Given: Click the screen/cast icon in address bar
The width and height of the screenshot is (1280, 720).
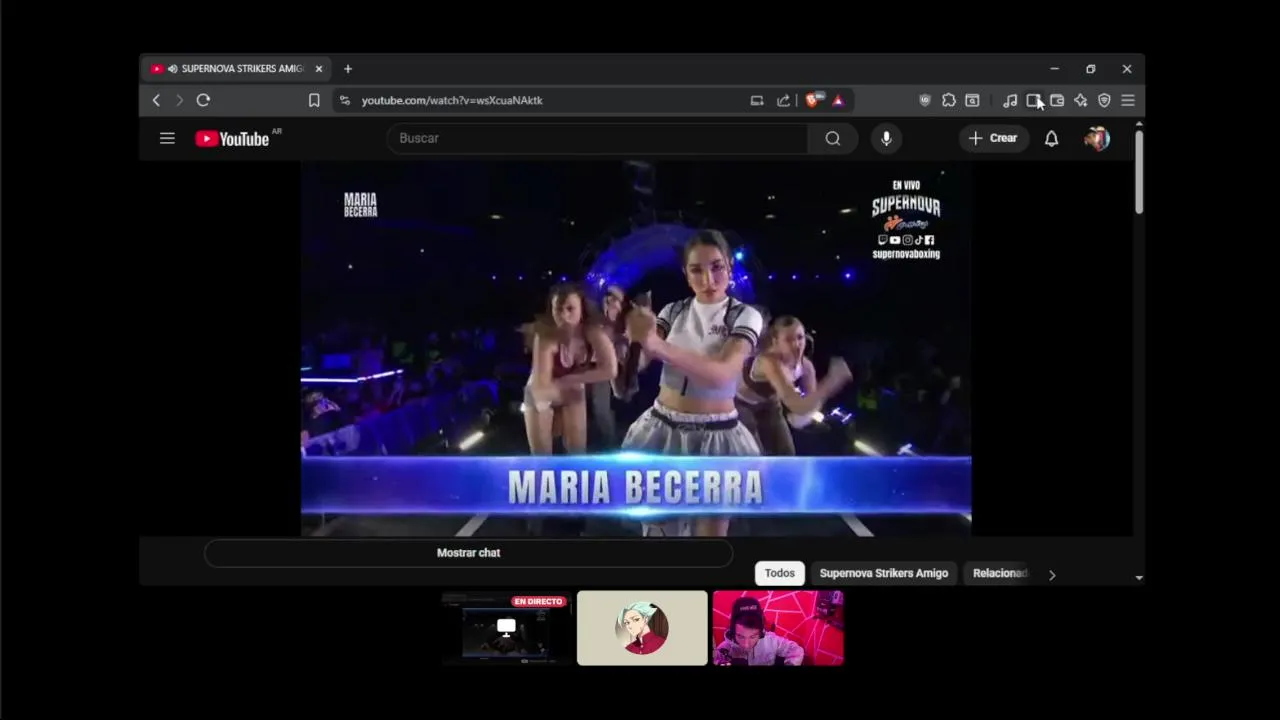Looking at the screenshot, I should (757, 100).
